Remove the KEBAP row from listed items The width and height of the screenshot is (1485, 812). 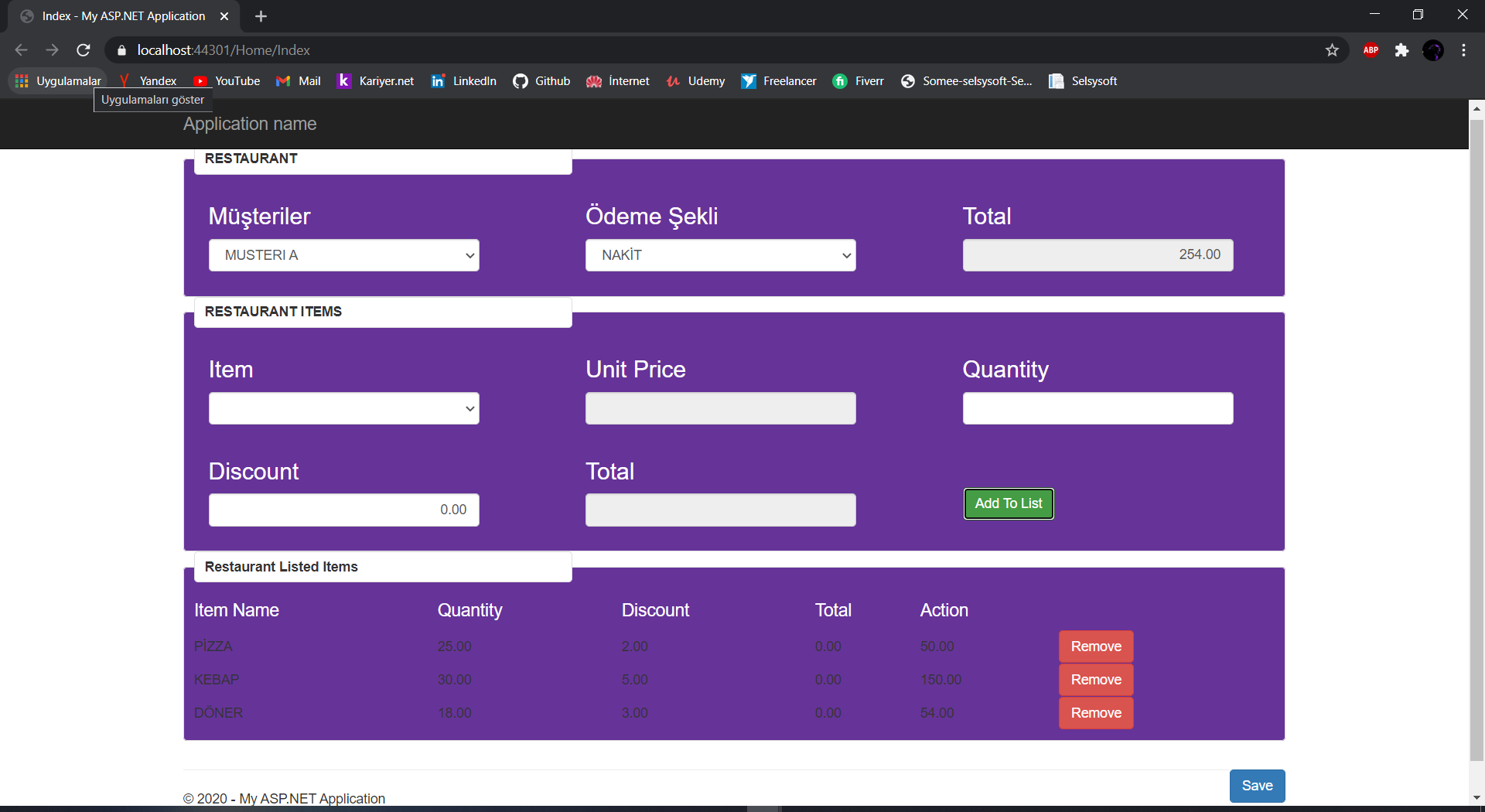[x=1095, y=679]
